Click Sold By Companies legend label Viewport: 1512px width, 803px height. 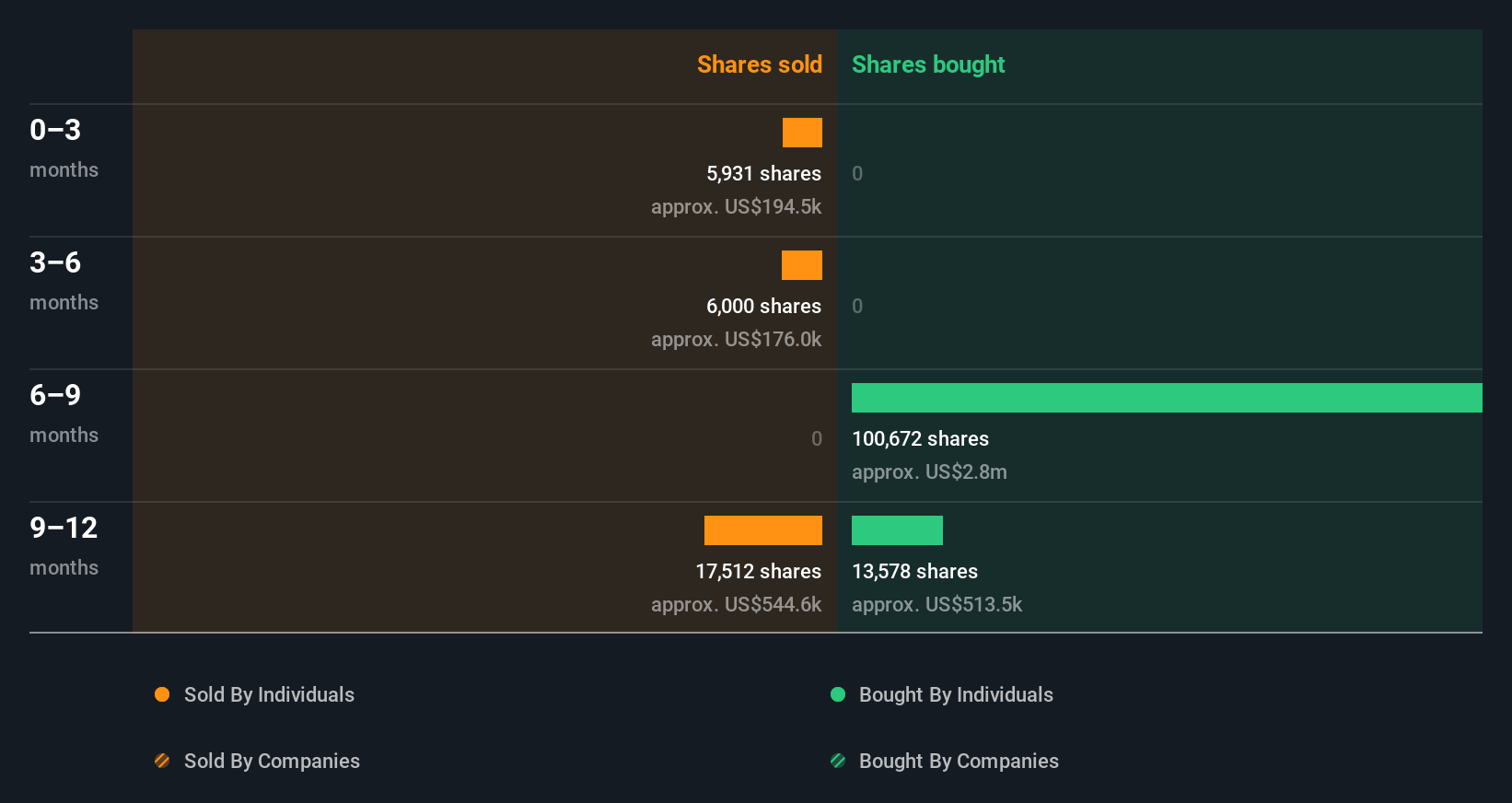click(x=272, y=761)
